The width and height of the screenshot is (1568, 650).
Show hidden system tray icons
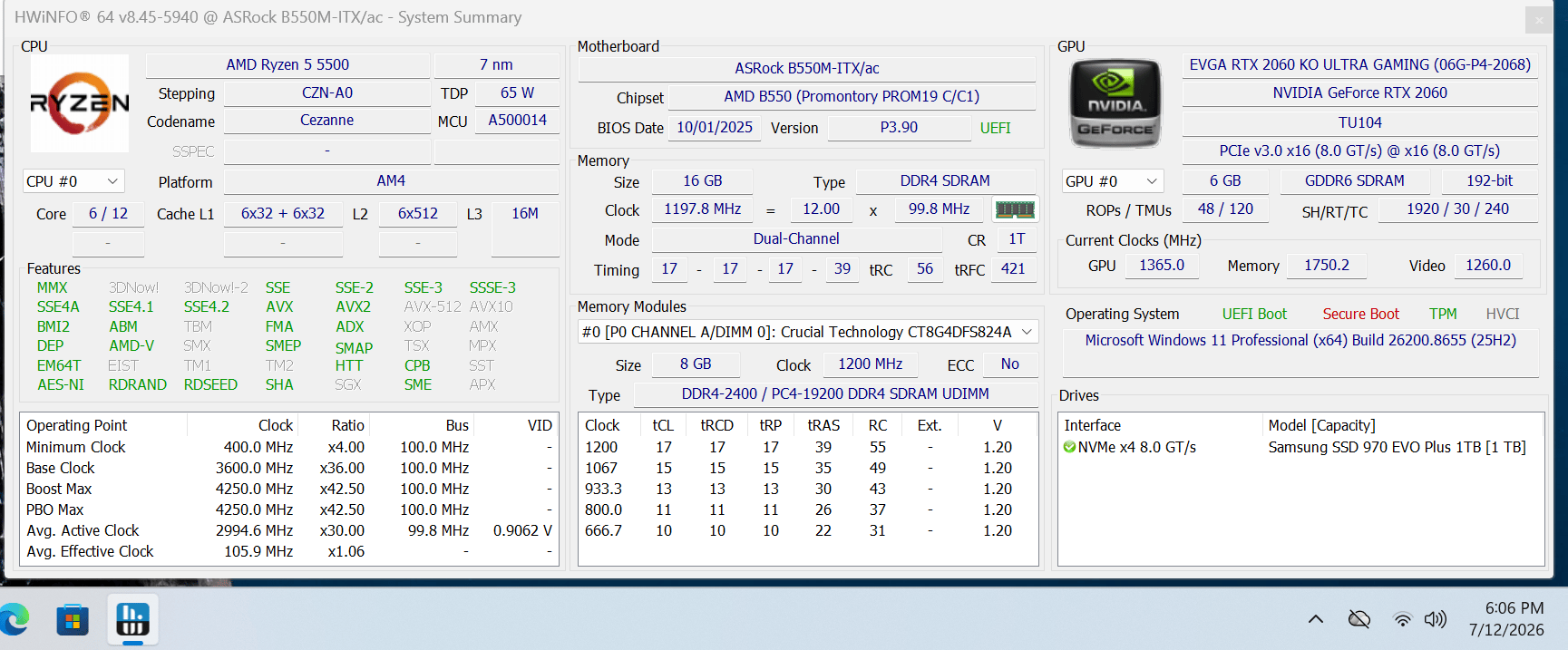click(1315, 619)
